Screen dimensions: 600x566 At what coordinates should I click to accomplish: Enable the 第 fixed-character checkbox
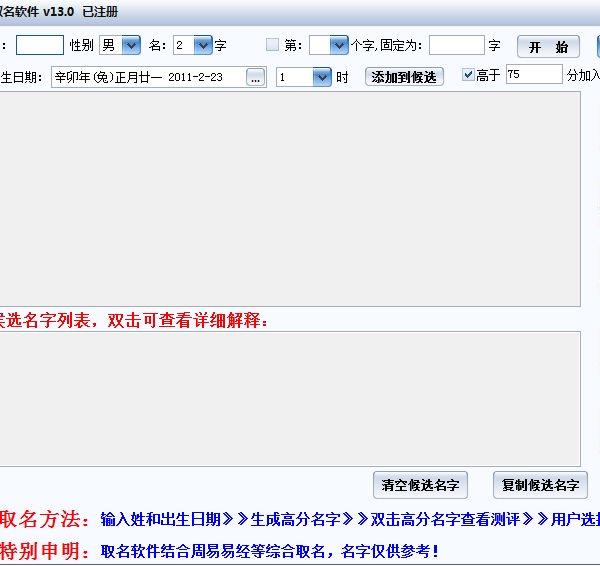coord(273,45)
